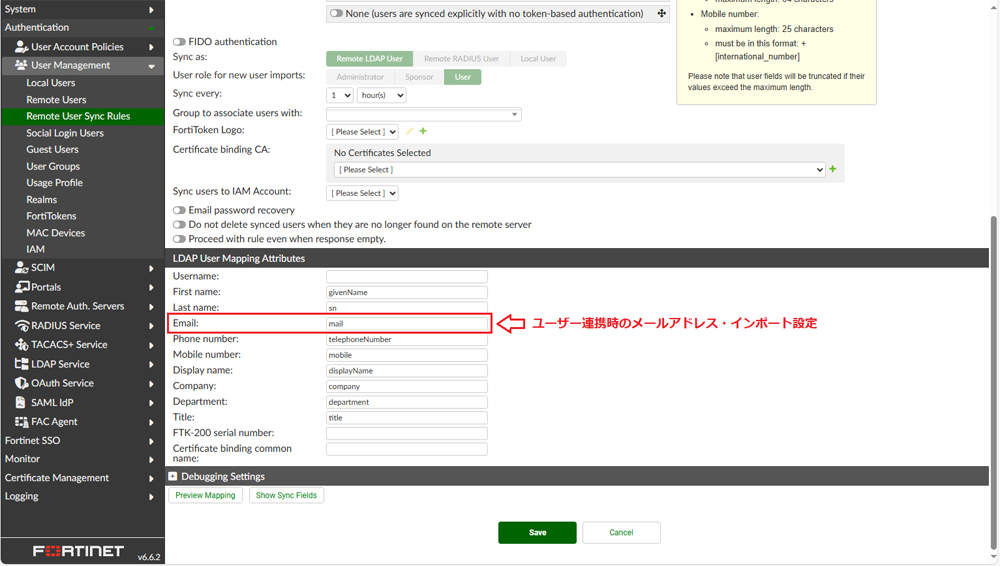
Task: Expand the Debugging Settings section
Action: click(173, 477)
